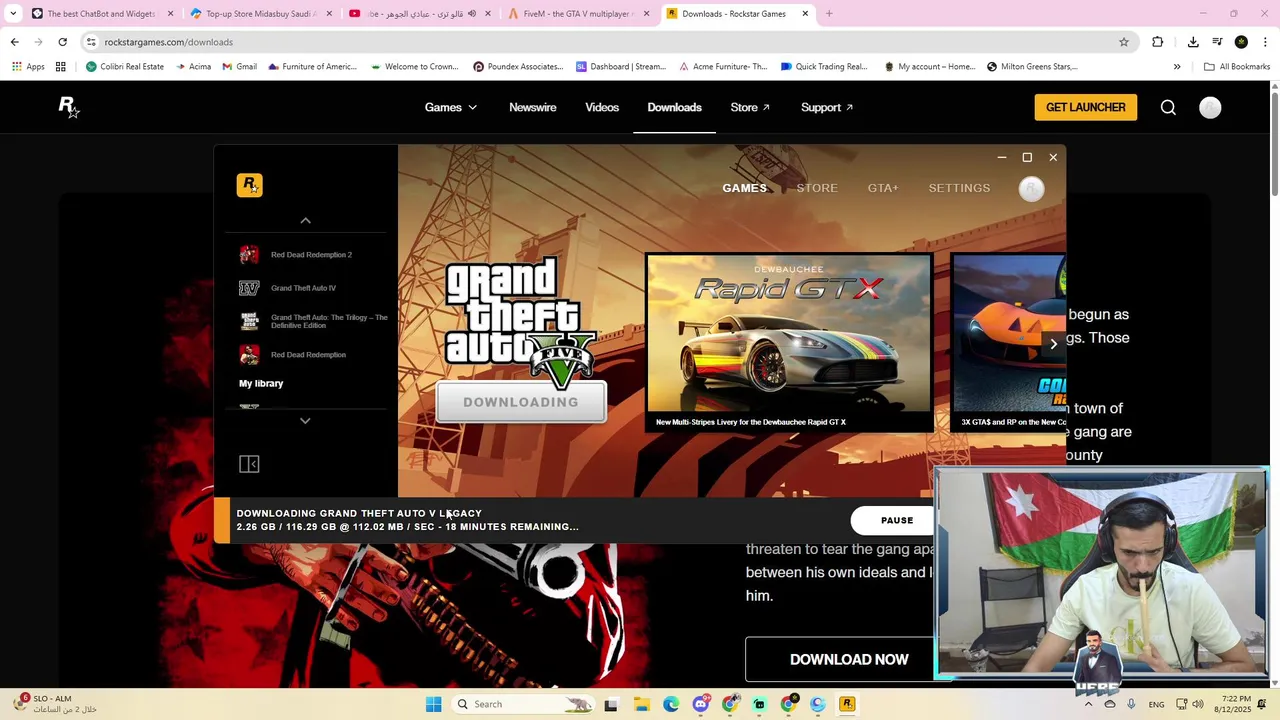
Task: Switch to GAMES tab in launcher
Action: click(744, 188)
